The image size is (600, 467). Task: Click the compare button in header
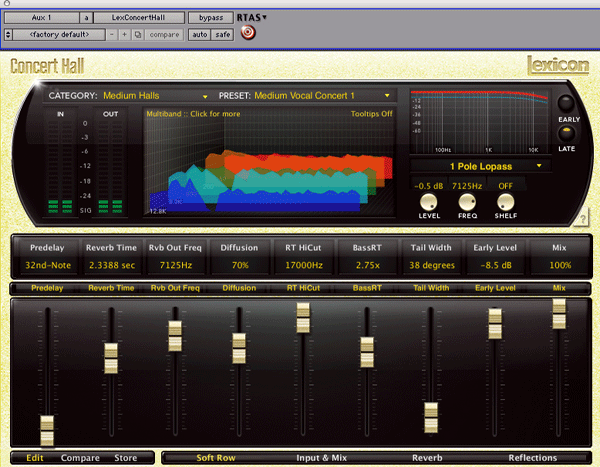pos(164,35)
